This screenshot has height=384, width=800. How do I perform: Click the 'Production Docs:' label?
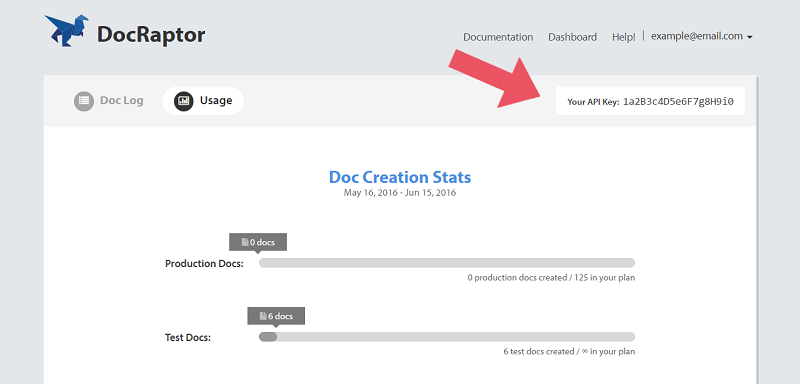[205, 264]
